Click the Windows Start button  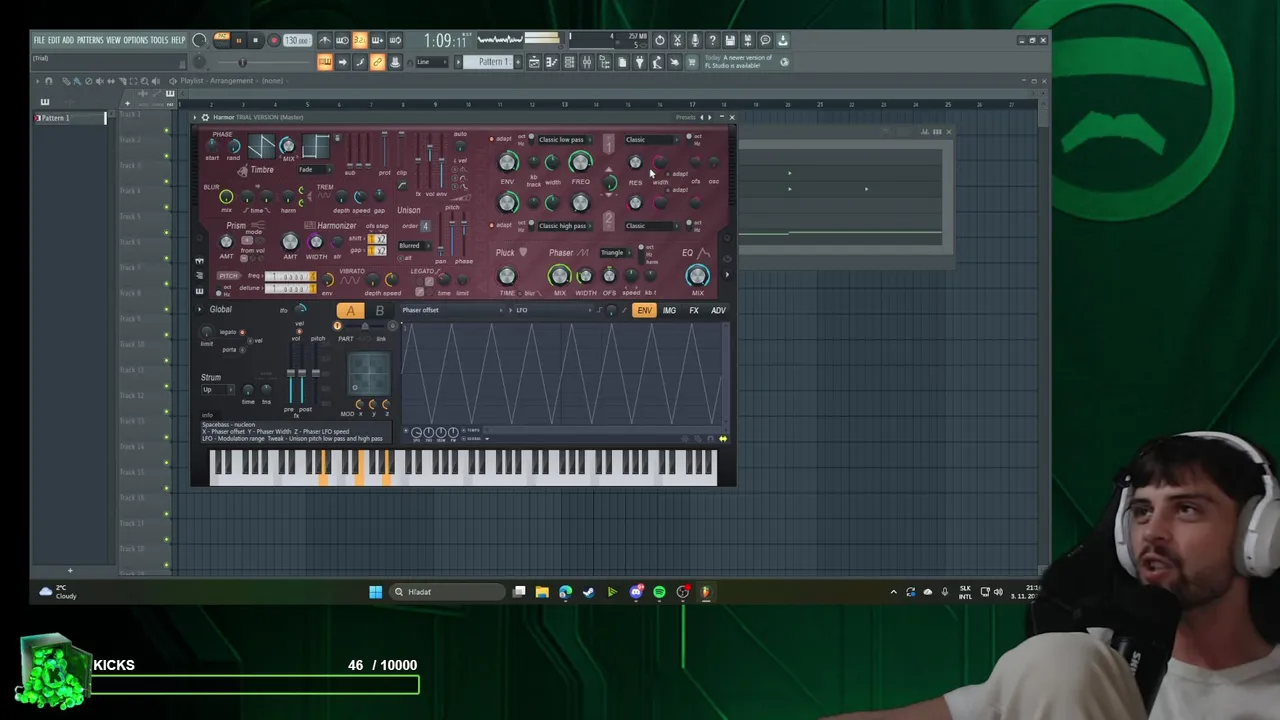pyautogui.click(x=375, y=592)
